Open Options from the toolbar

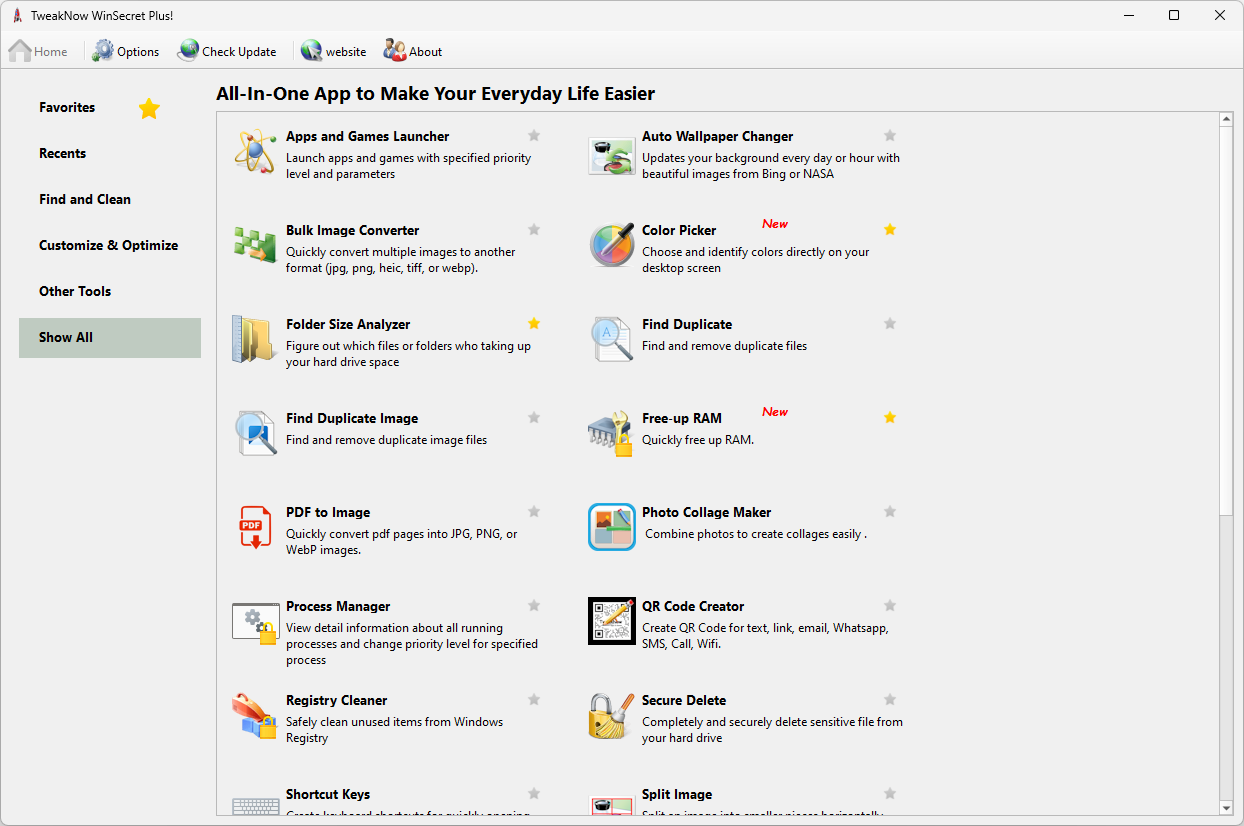pyautogui.click(x=126, y=51)
